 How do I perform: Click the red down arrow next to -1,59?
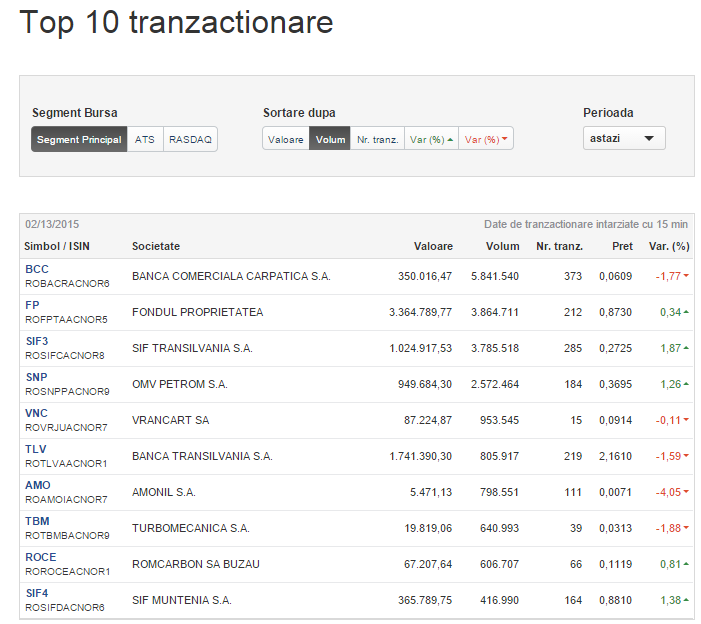pos(686,455)
